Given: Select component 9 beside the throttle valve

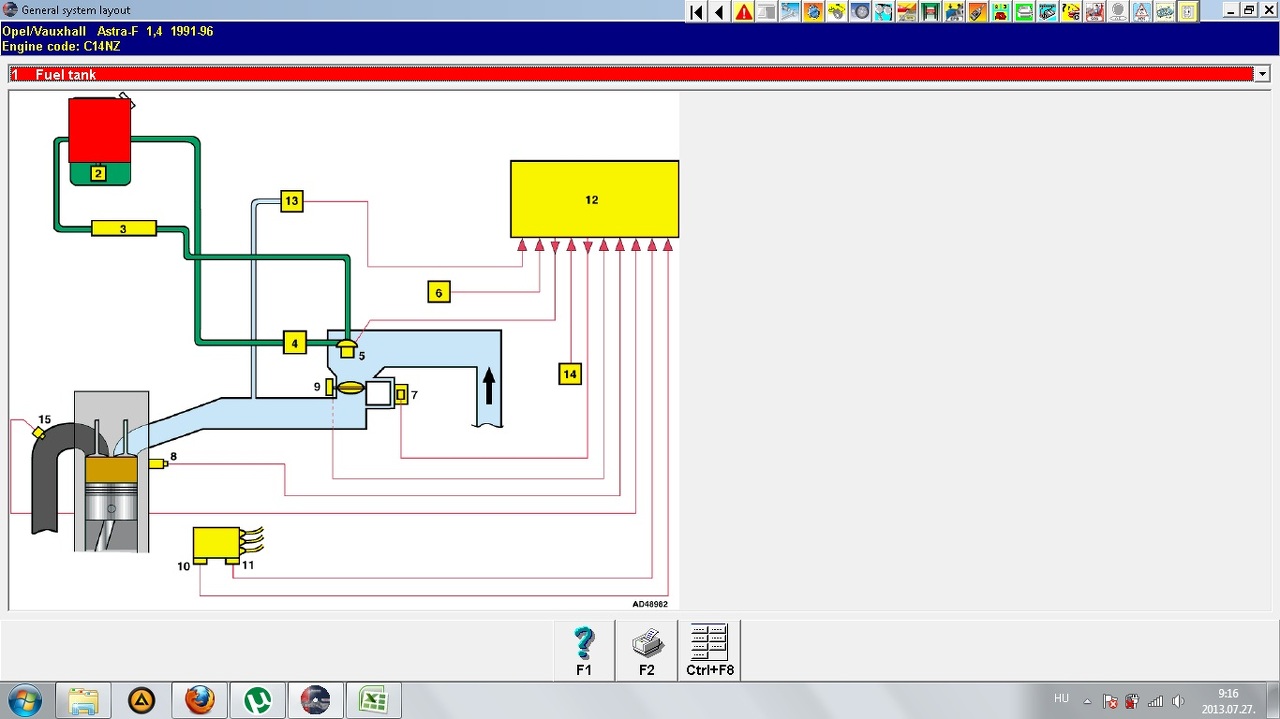Looking at the screenshot, I should pyautogui.click(x=329, y=387).
